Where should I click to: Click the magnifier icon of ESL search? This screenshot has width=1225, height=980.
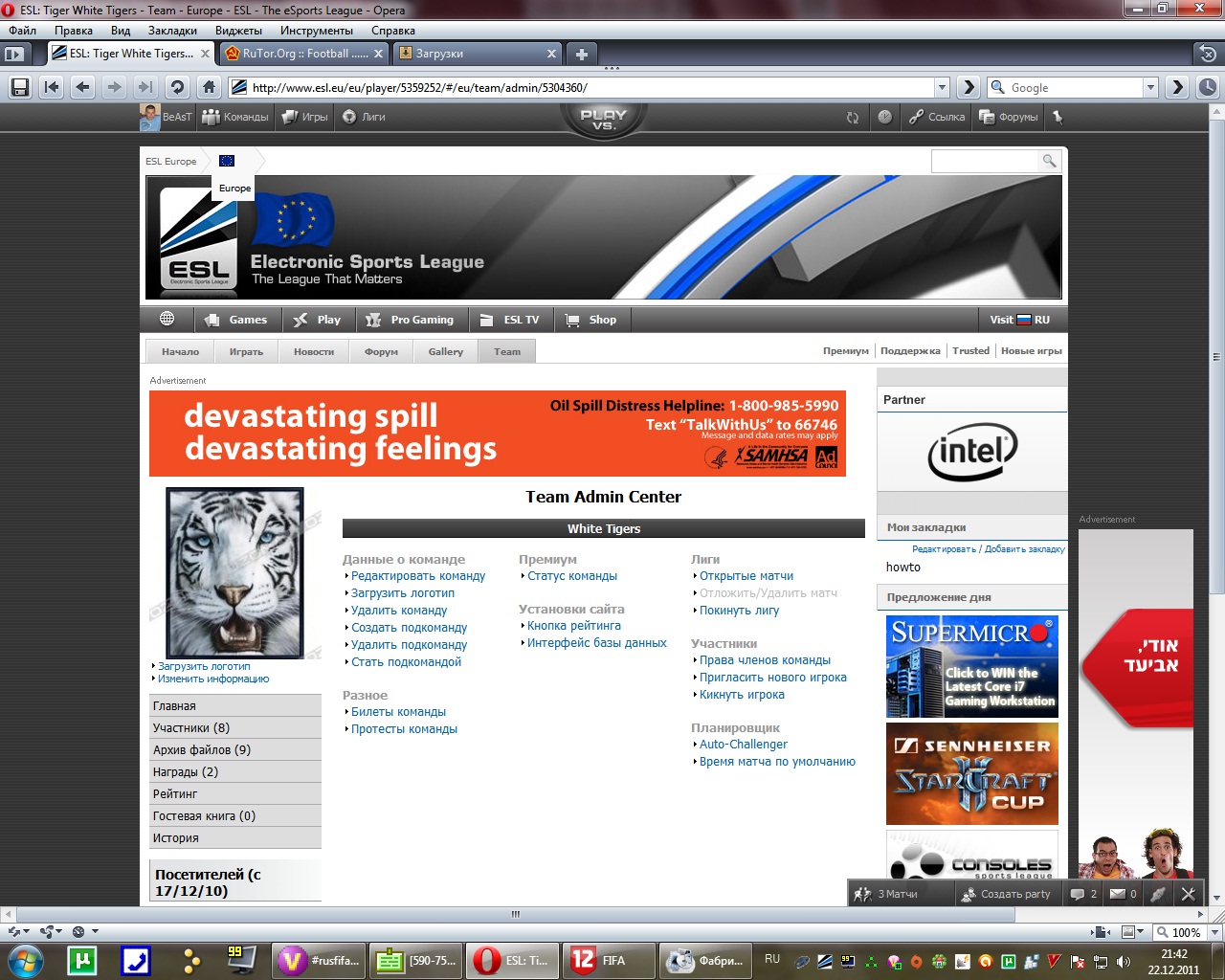[x=1050, y=161]
